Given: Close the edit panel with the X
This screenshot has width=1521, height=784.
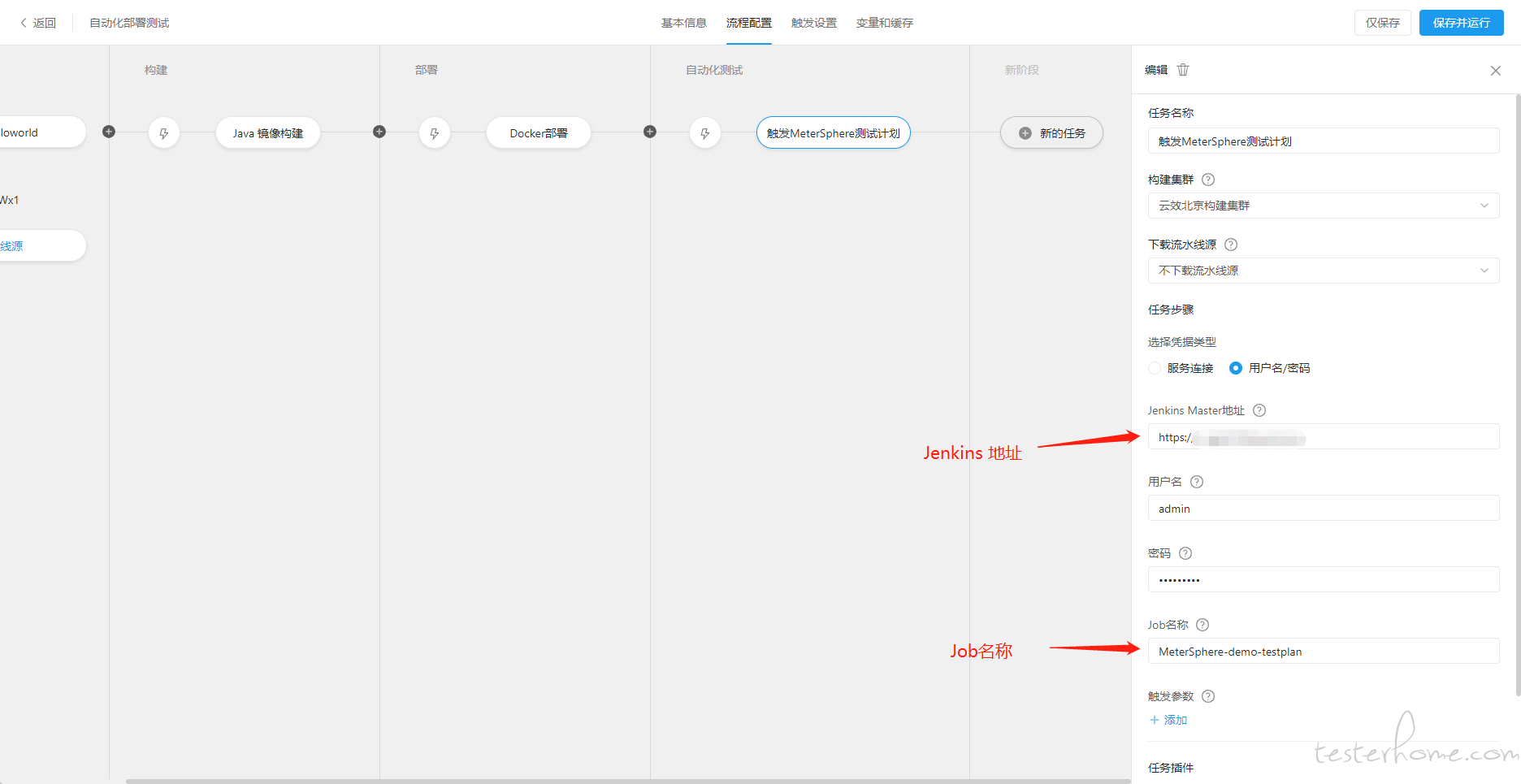Looking at the screenshot, I should (1496, 71).
